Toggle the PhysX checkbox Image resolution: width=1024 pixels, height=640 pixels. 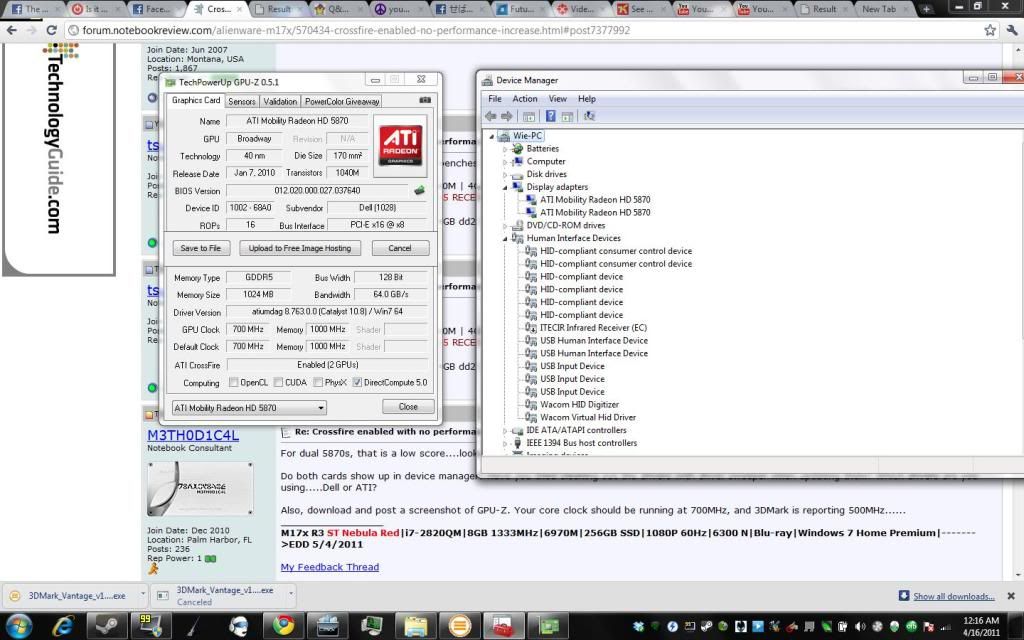[x=318, y=383]
